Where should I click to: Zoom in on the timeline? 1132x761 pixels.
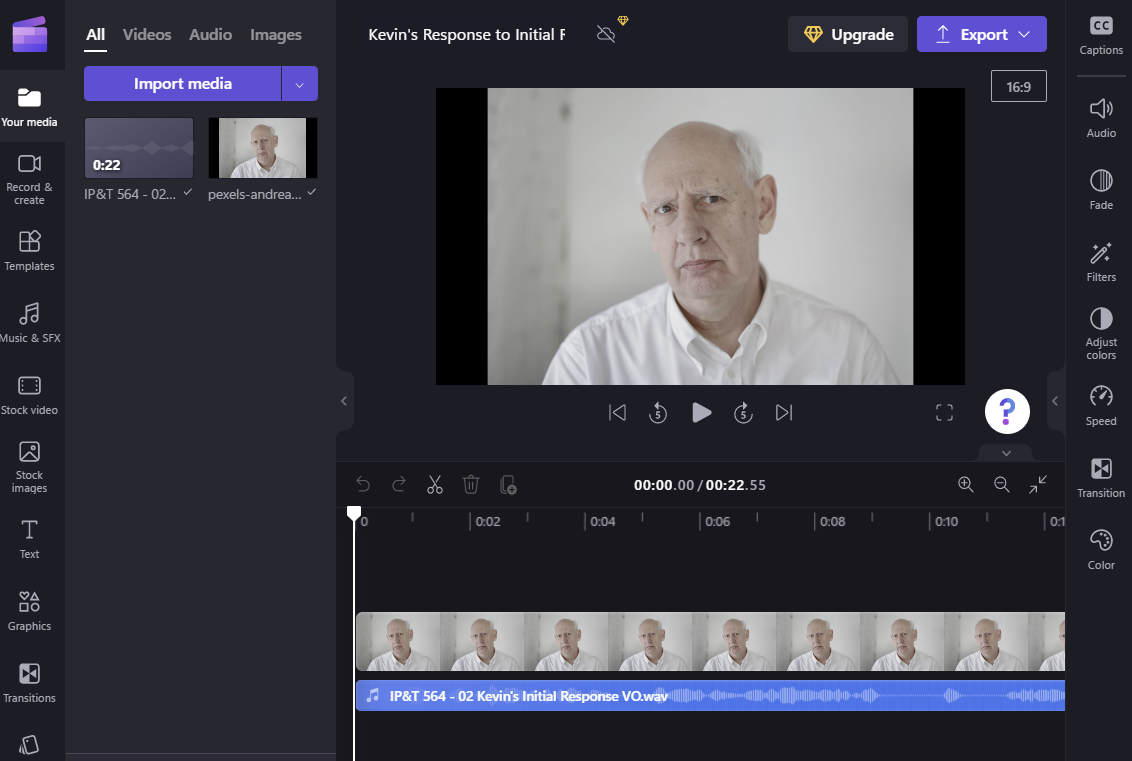965,484
